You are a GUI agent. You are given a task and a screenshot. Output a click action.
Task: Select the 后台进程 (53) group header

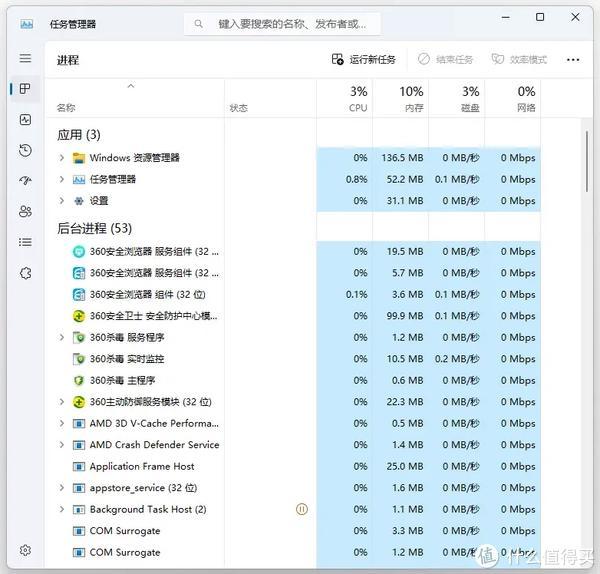click(x=95, y=228)
